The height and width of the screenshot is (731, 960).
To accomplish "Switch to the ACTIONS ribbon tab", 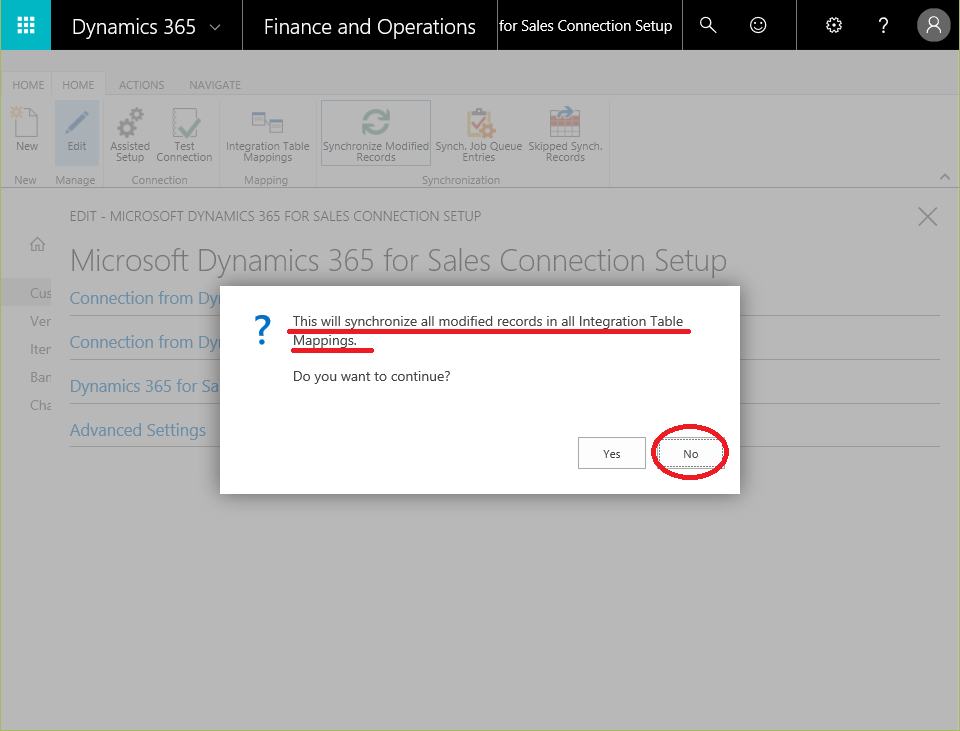I will pyautogui.click(x=141, y=84).
